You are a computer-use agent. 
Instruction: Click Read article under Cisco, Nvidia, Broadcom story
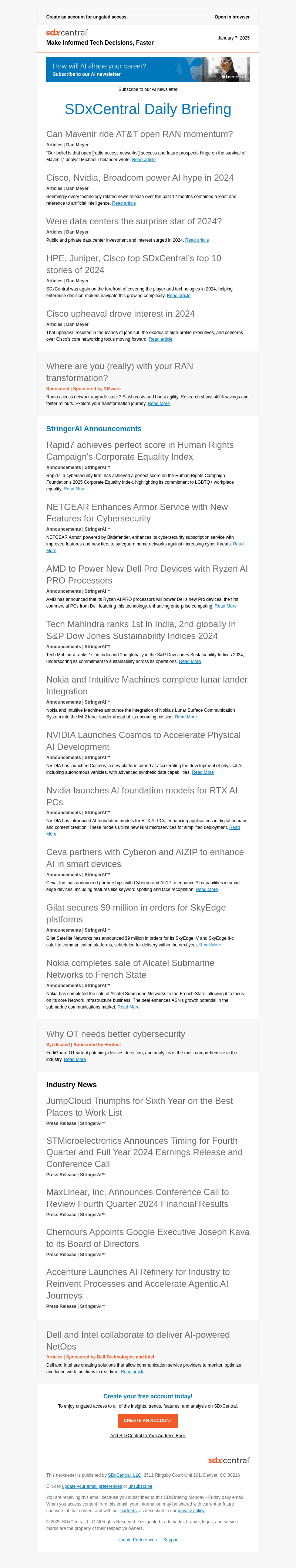[x=124, y=203]
